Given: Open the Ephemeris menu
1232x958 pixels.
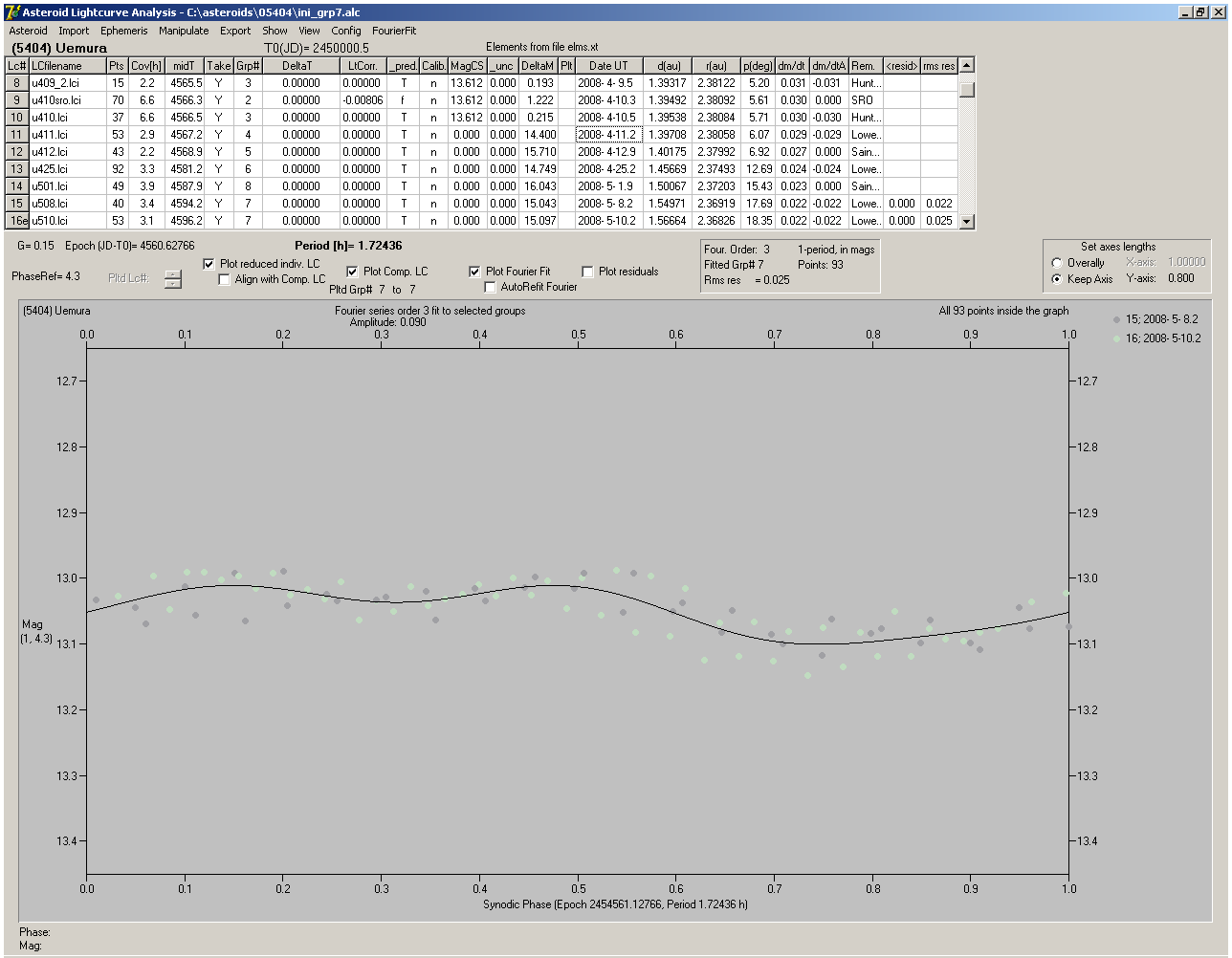Looking at the screenshot, I should click(x=124, y=31).
